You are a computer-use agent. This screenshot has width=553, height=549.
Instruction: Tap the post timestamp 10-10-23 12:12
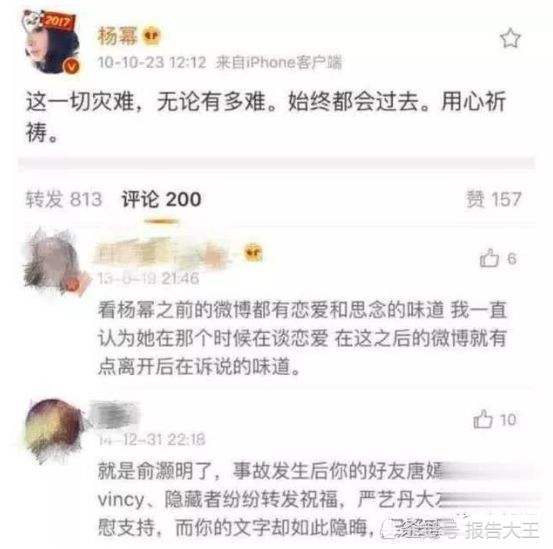click(x=152, y=63)
